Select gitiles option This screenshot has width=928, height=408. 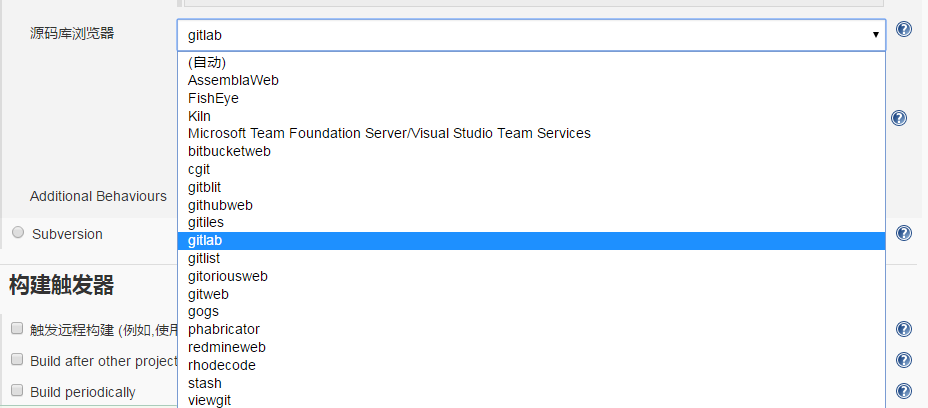pyautogui.click(x=531, y=223)
